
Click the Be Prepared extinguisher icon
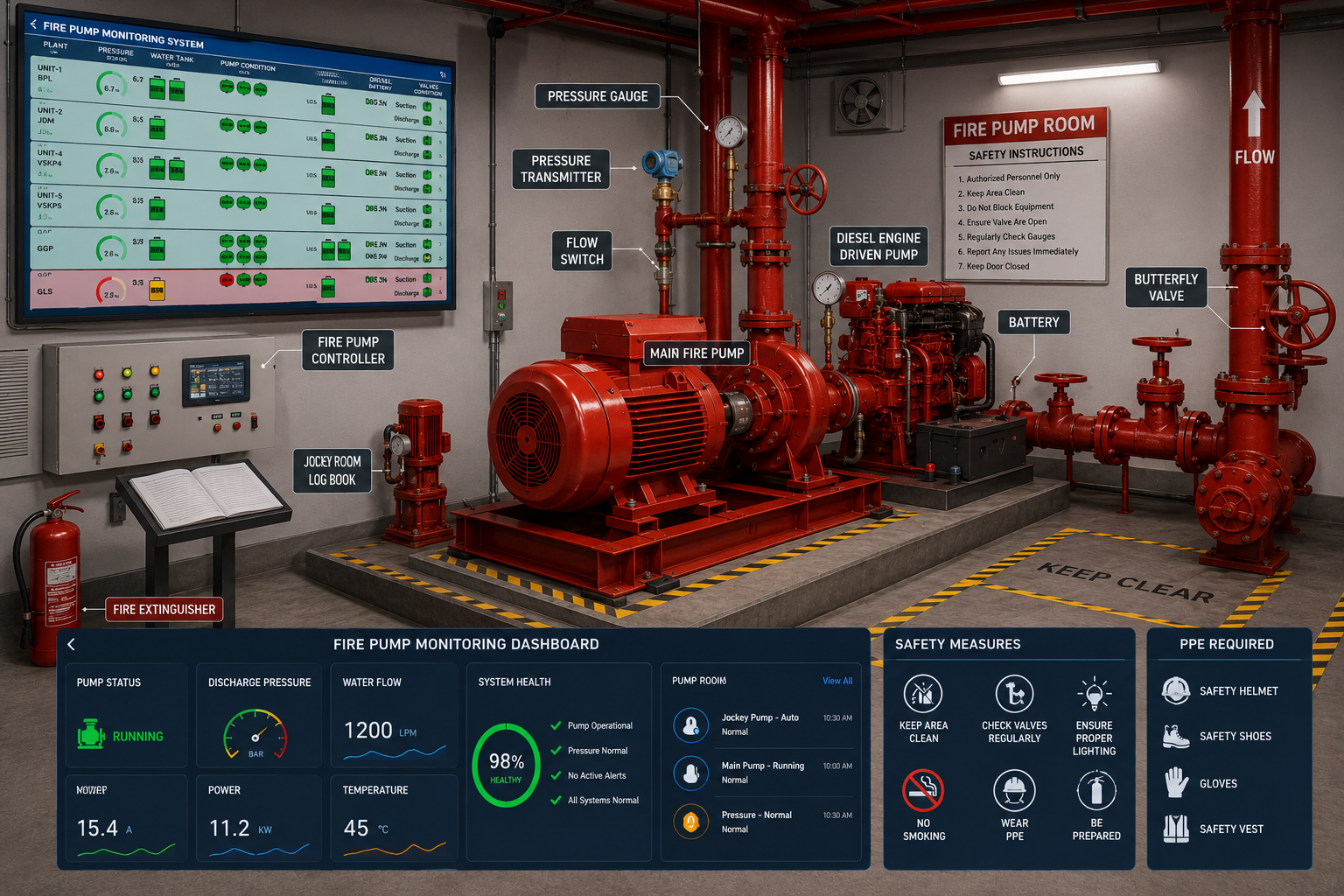tap(1095, 790)
